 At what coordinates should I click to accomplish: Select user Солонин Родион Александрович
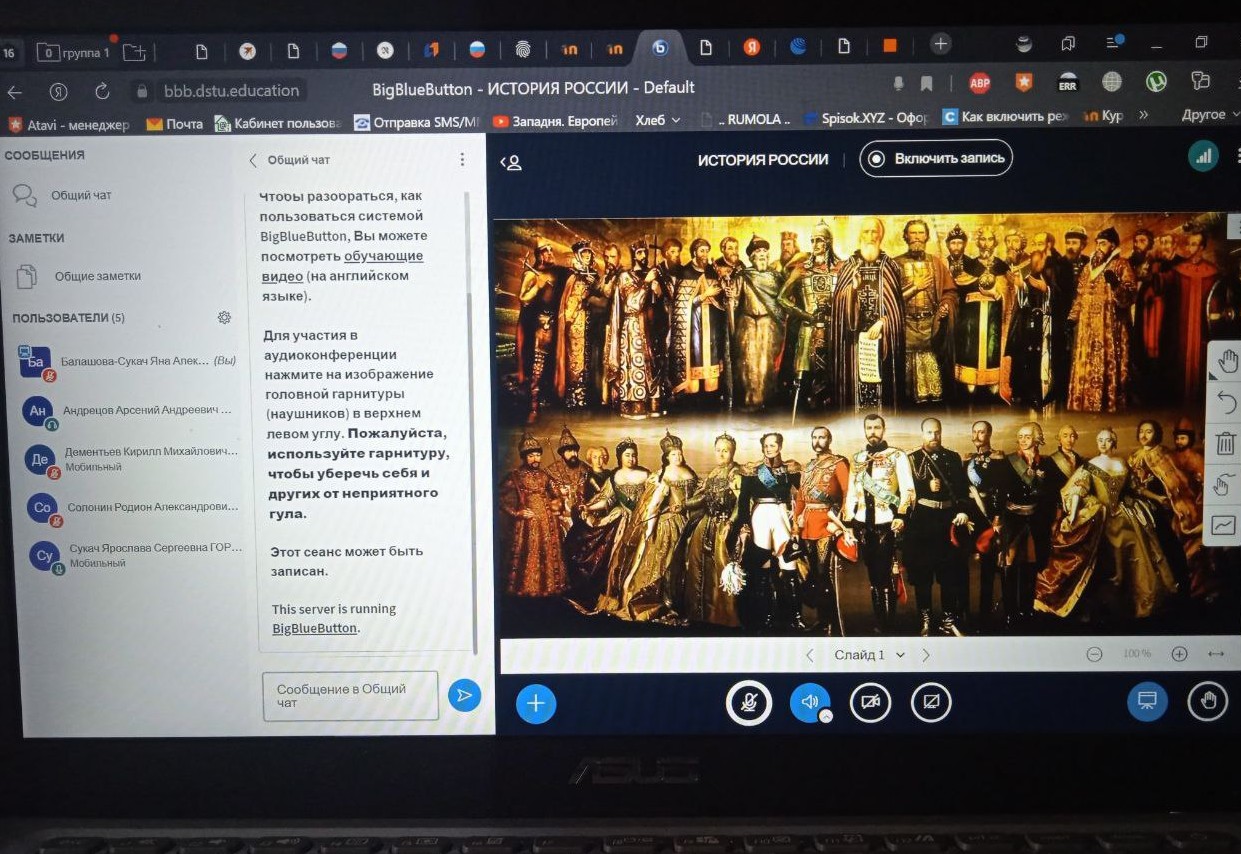pyautogui.click(x=132, y=507)
